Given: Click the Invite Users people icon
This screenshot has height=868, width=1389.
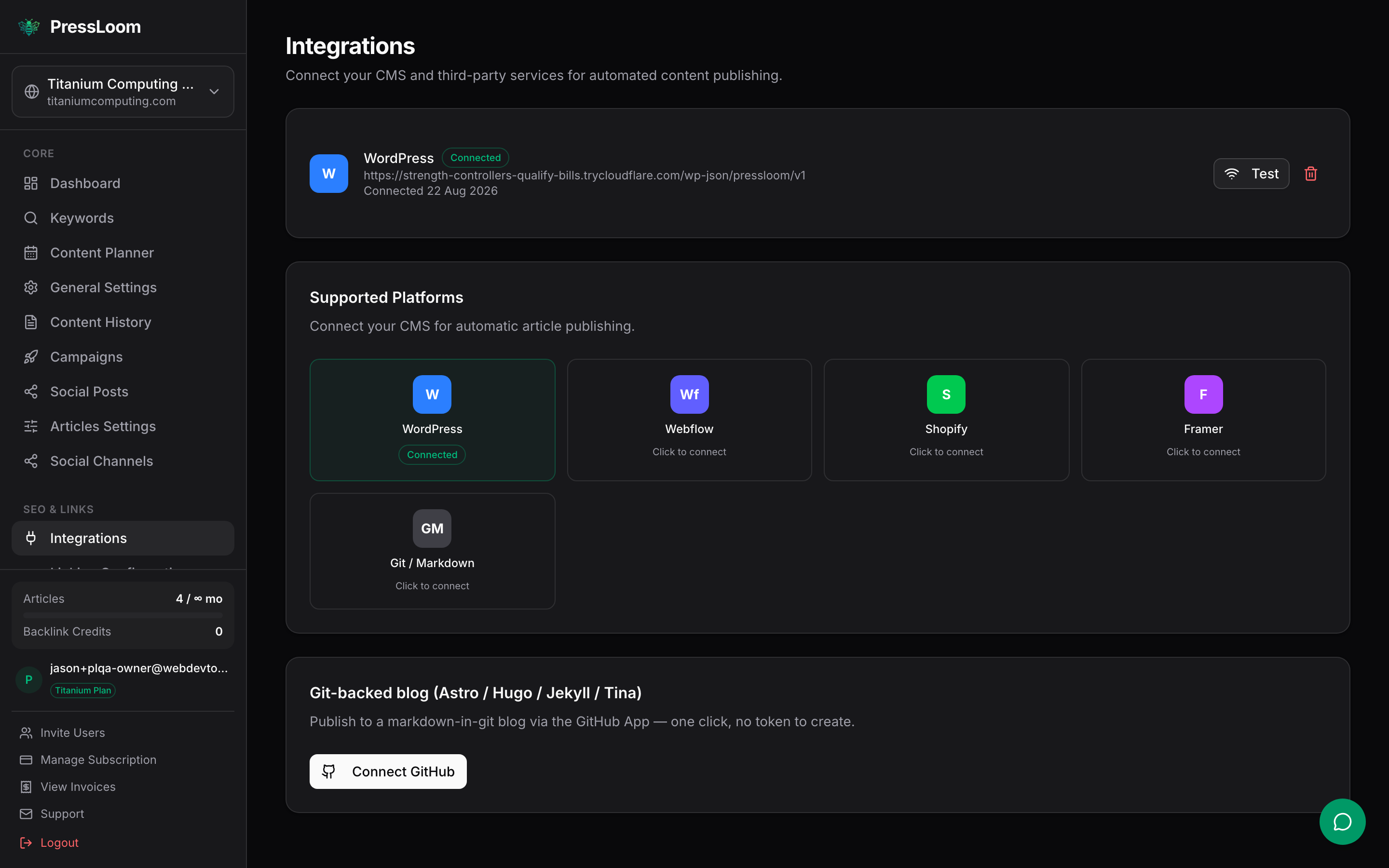Looking at the screenshot, I should pyautogui.click(x=26, y=733).
